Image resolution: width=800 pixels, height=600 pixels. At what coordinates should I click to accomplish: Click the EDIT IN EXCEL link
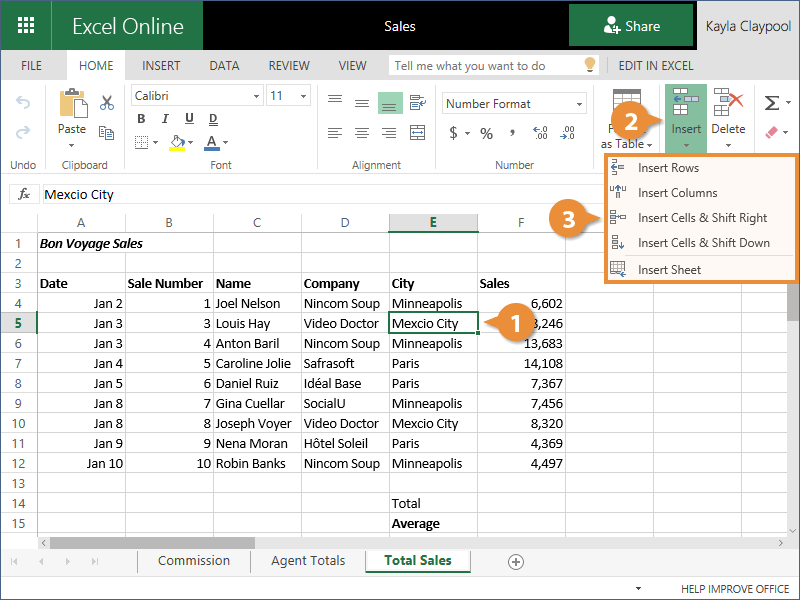(656, 66)
